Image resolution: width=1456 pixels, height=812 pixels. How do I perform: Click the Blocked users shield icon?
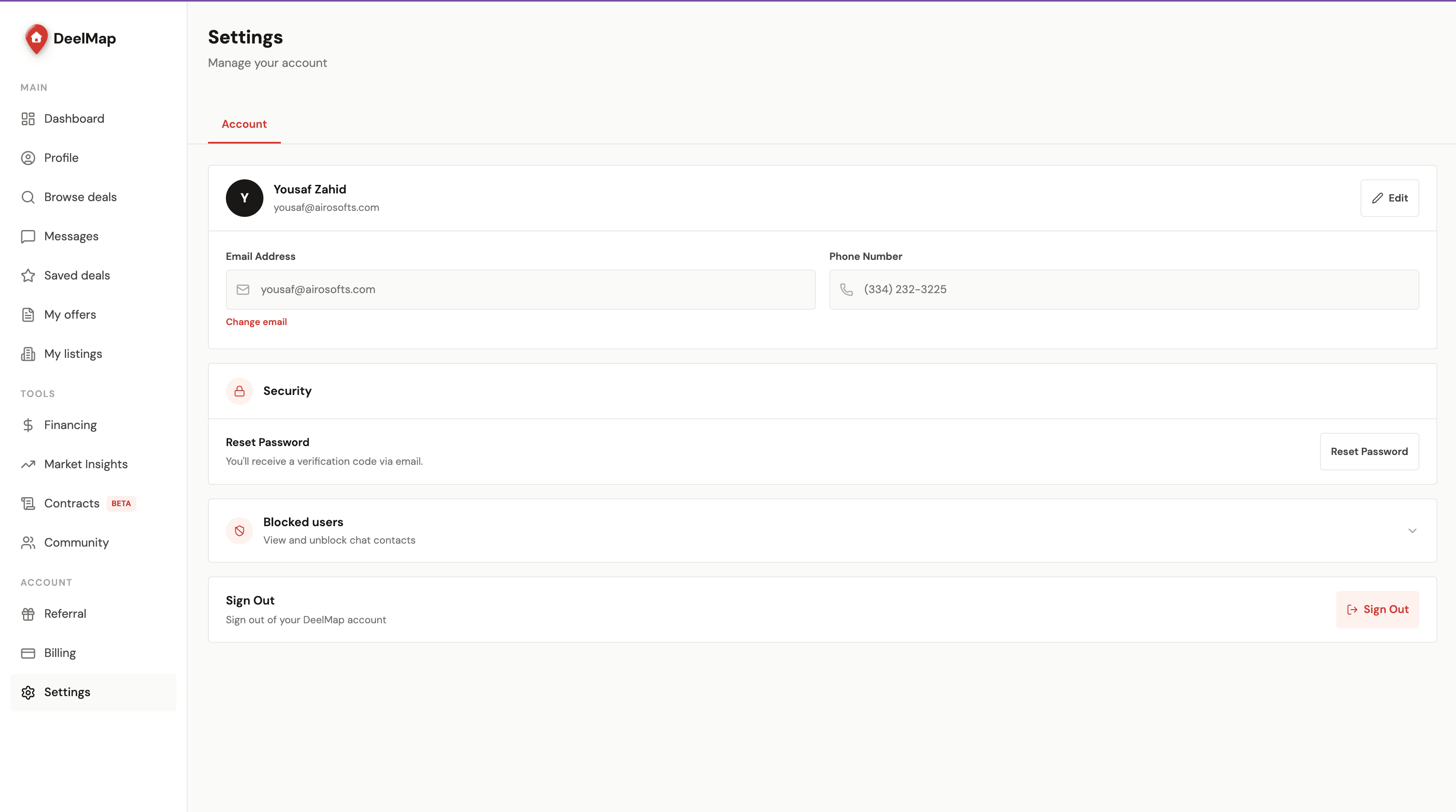click(x=240, y=530)
